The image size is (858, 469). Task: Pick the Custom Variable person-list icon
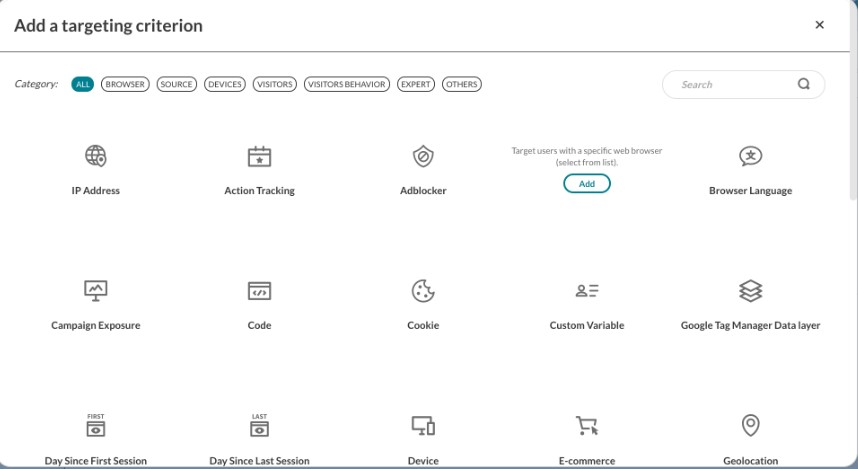[587, 291]
